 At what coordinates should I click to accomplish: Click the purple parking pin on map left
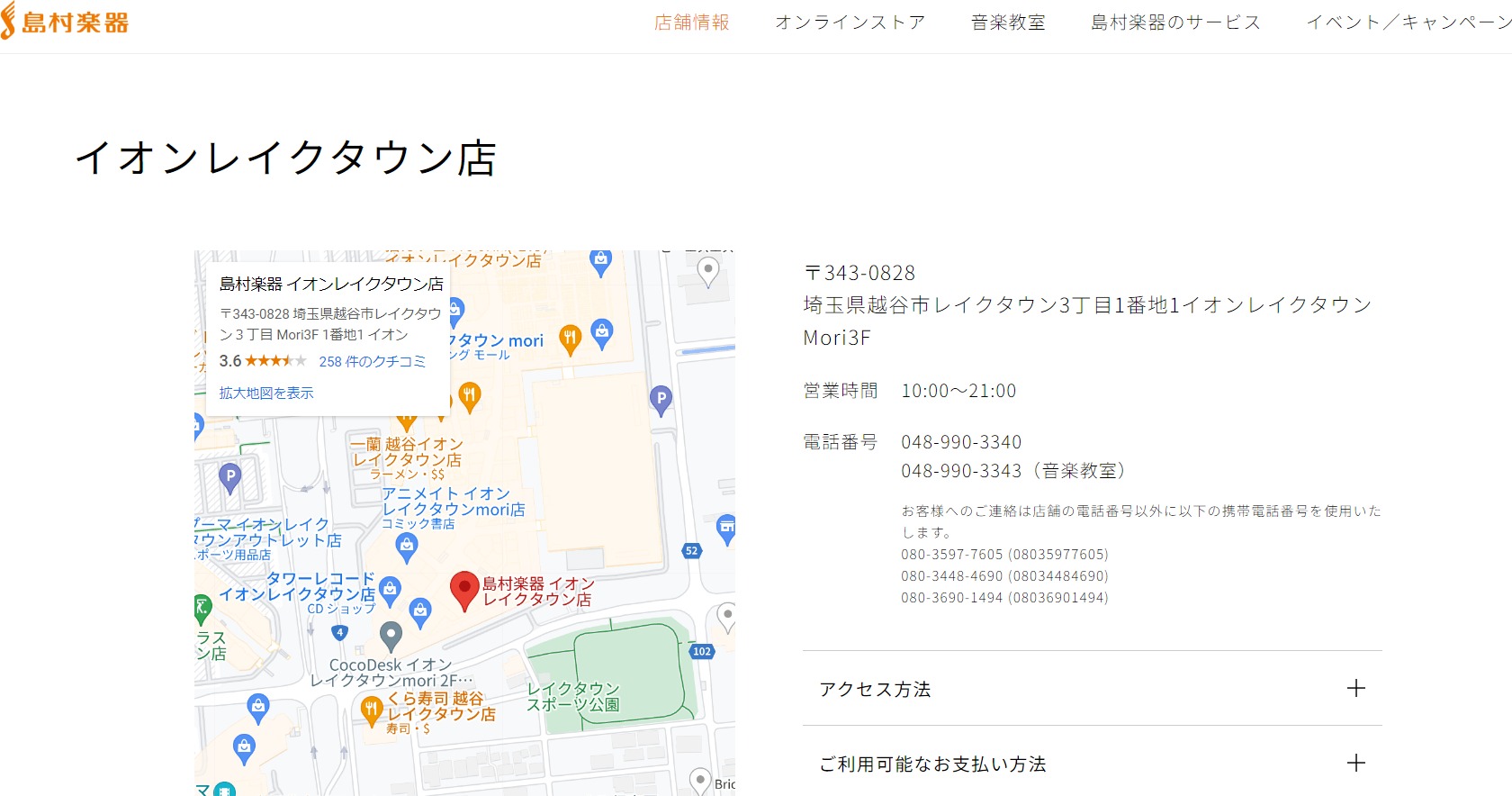pos(230,477)
